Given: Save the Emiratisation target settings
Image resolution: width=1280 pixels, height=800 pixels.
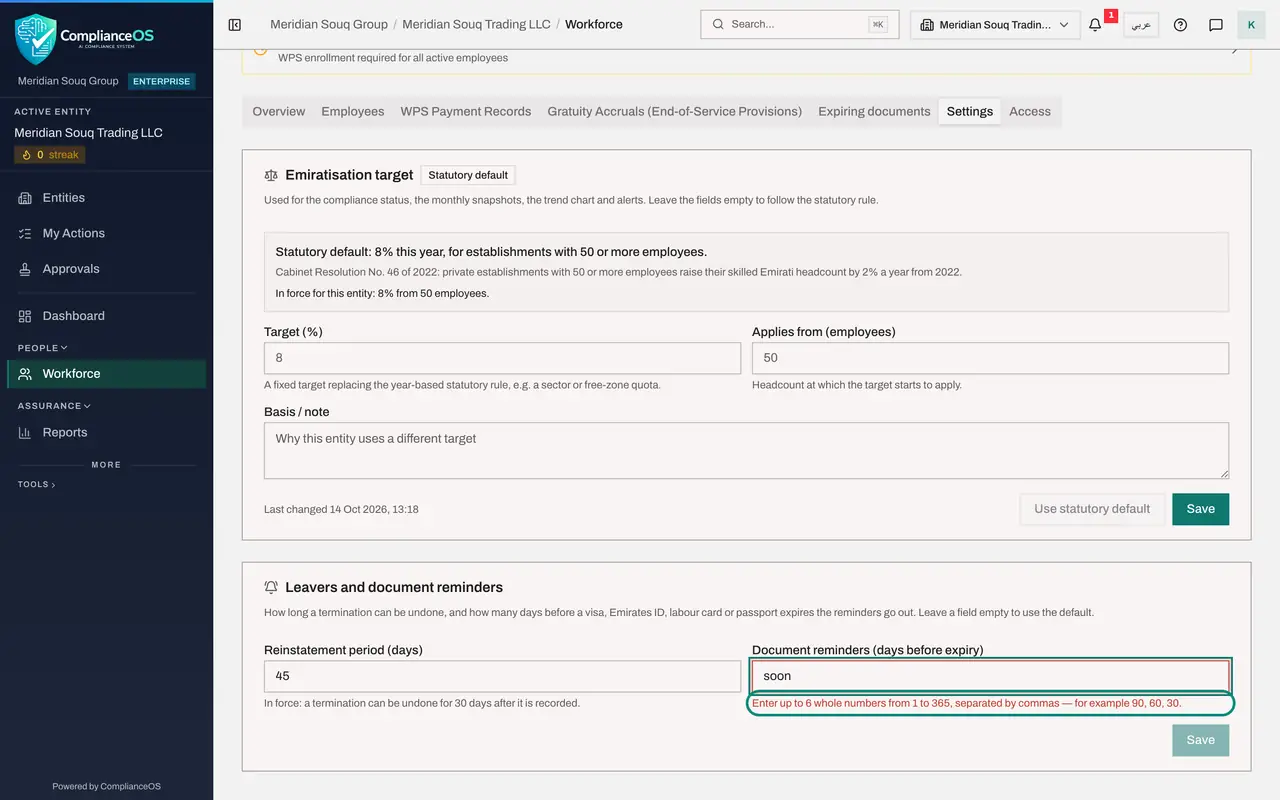Looking at the screenshot, I should (x=1200, y=509).
